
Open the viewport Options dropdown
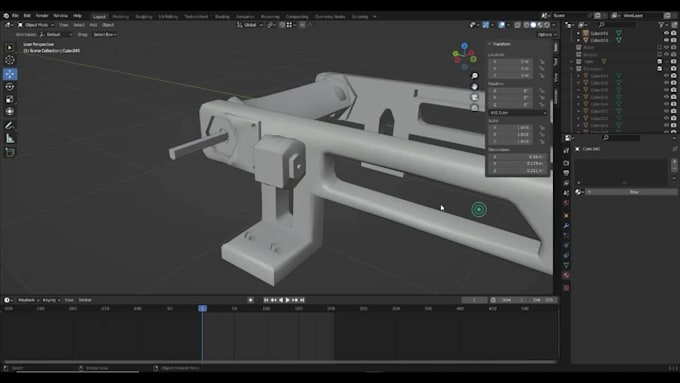546,35
